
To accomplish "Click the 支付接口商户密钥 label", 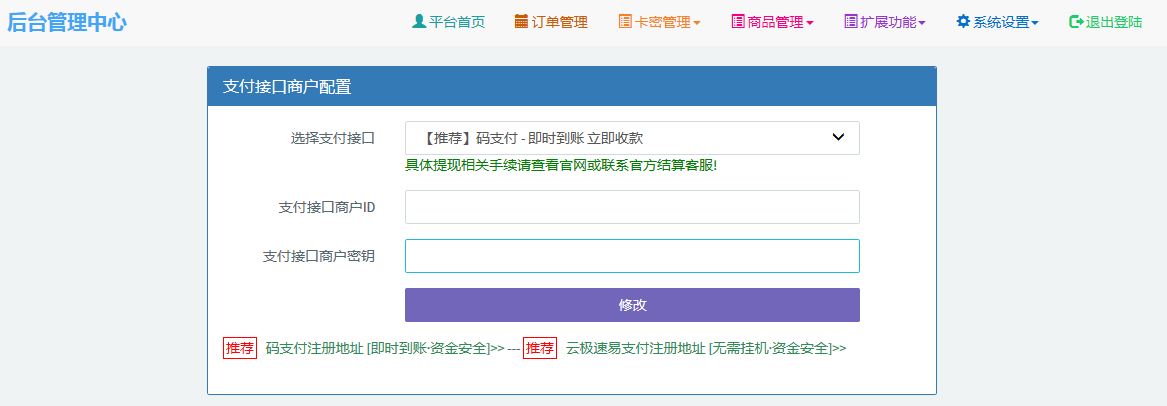I will coord(319,257).
